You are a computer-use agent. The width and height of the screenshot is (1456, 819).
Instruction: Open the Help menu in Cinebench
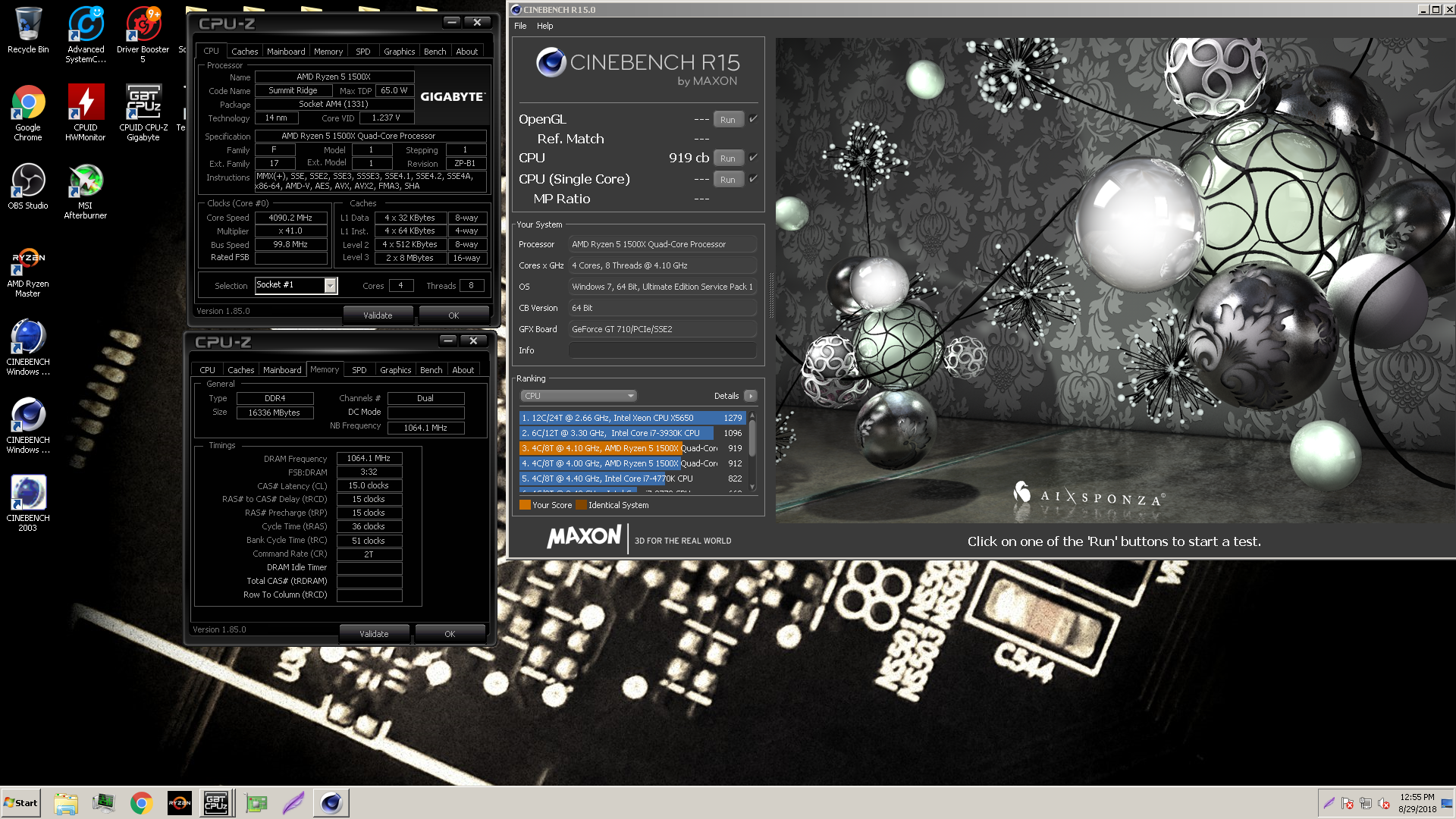click(544, 26)
